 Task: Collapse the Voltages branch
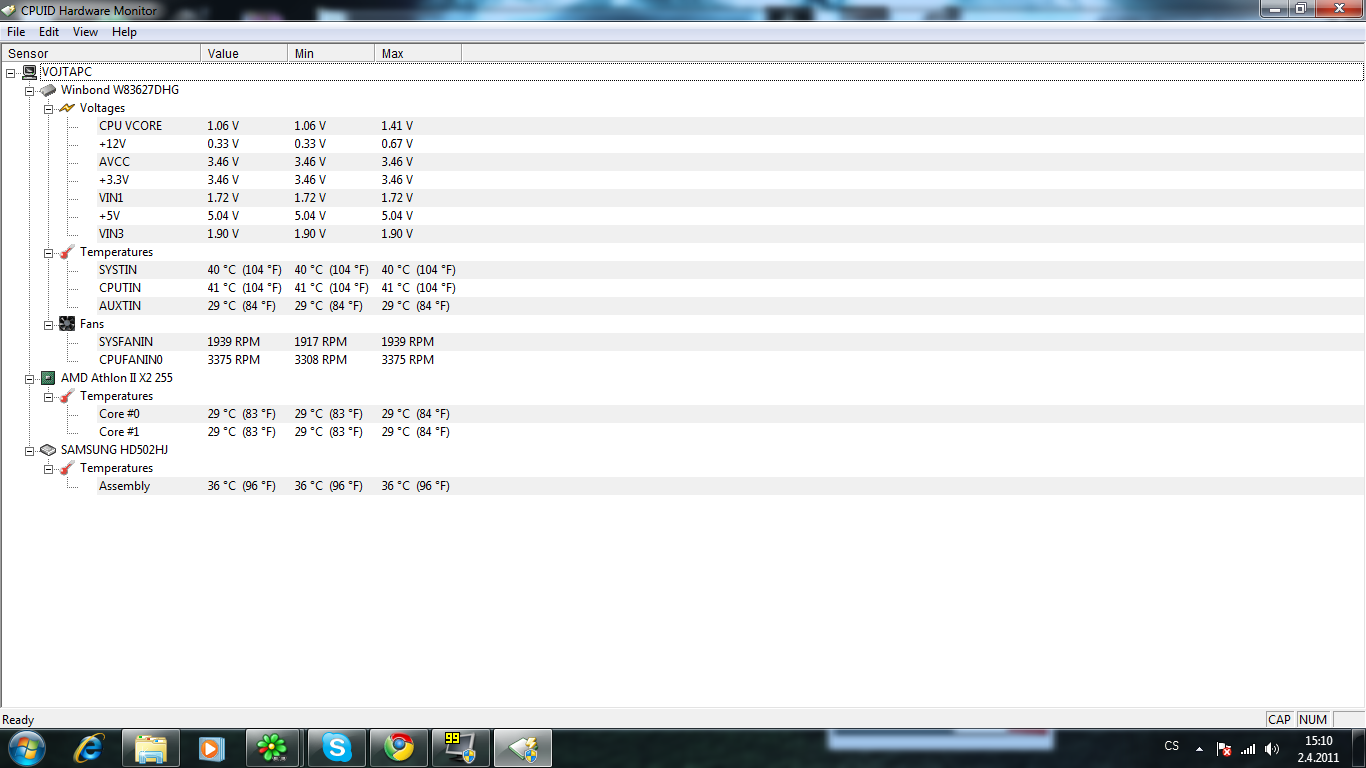(x=49, y=108)
